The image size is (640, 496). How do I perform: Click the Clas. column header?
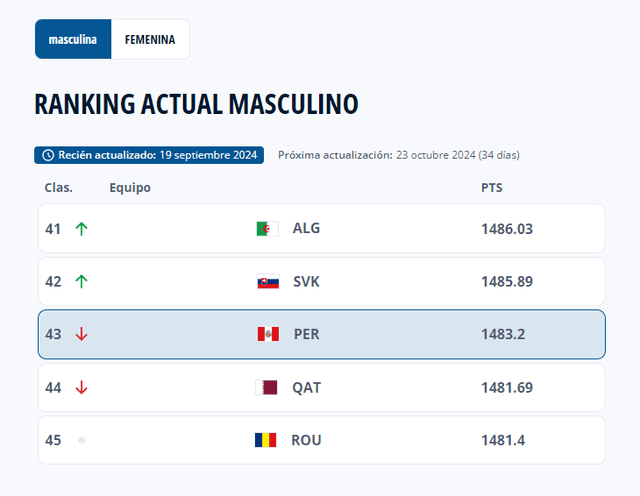[59, 187]
